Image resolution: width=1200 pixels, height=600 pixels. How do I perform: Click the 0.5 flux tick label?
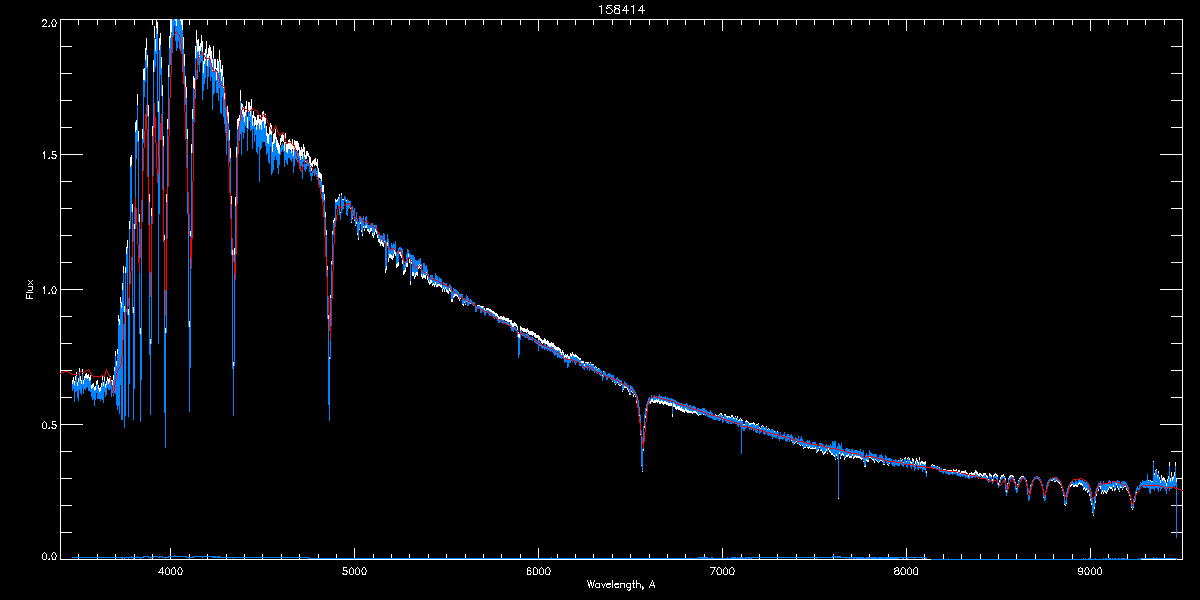(x=49, y=424)
